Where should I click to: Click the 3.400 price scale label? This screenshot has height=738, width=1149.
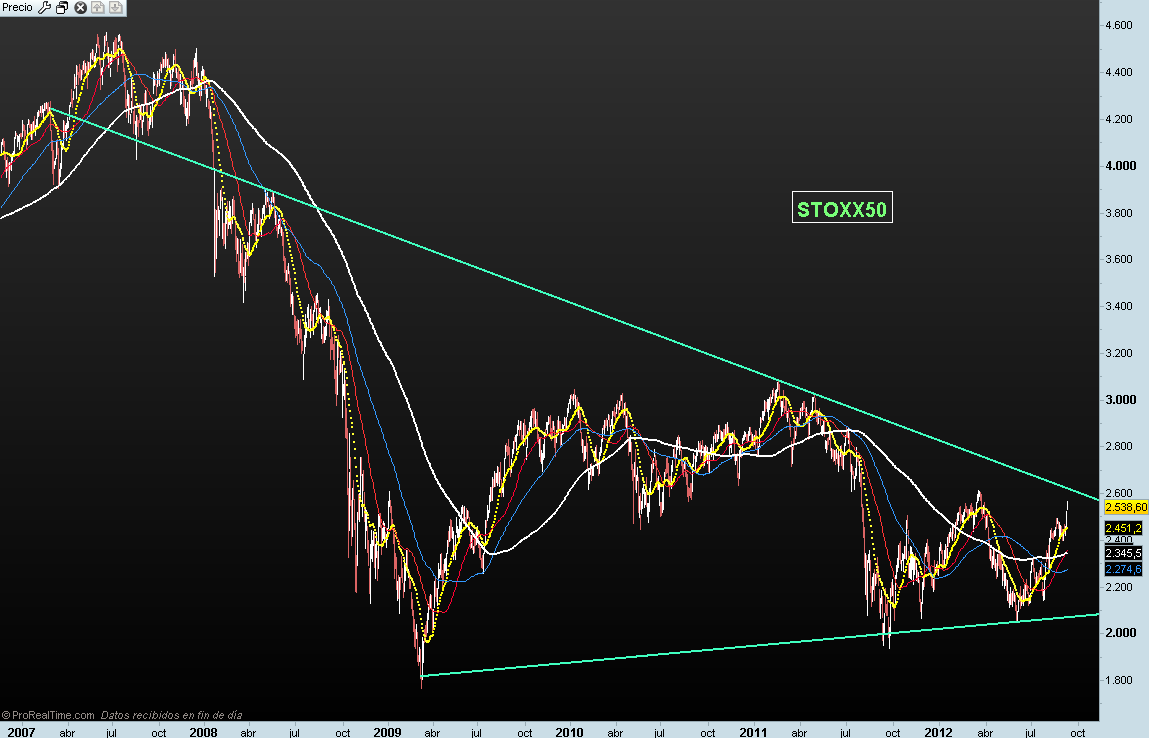click(x=1119, y=306)
